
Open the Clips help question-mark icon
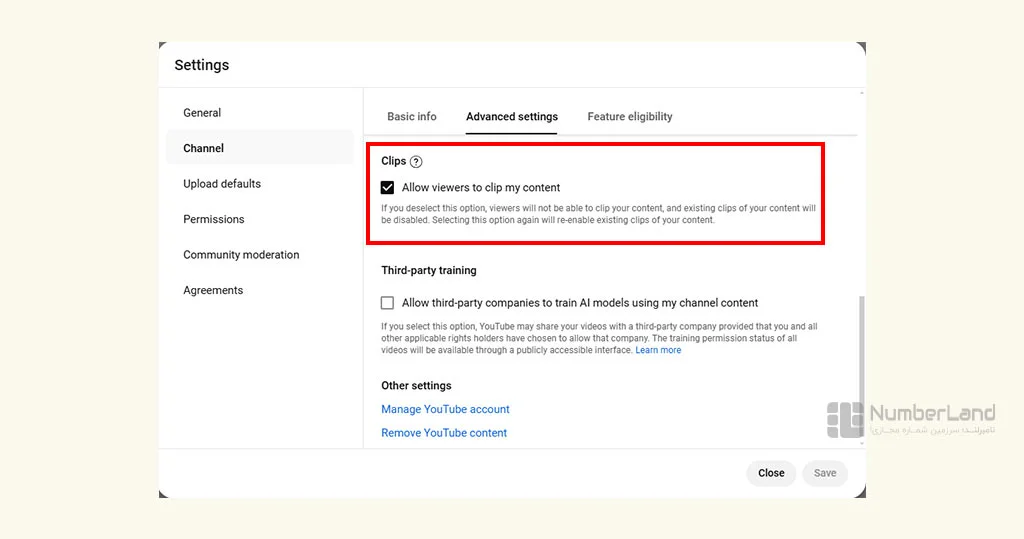[x=416, y=161]
